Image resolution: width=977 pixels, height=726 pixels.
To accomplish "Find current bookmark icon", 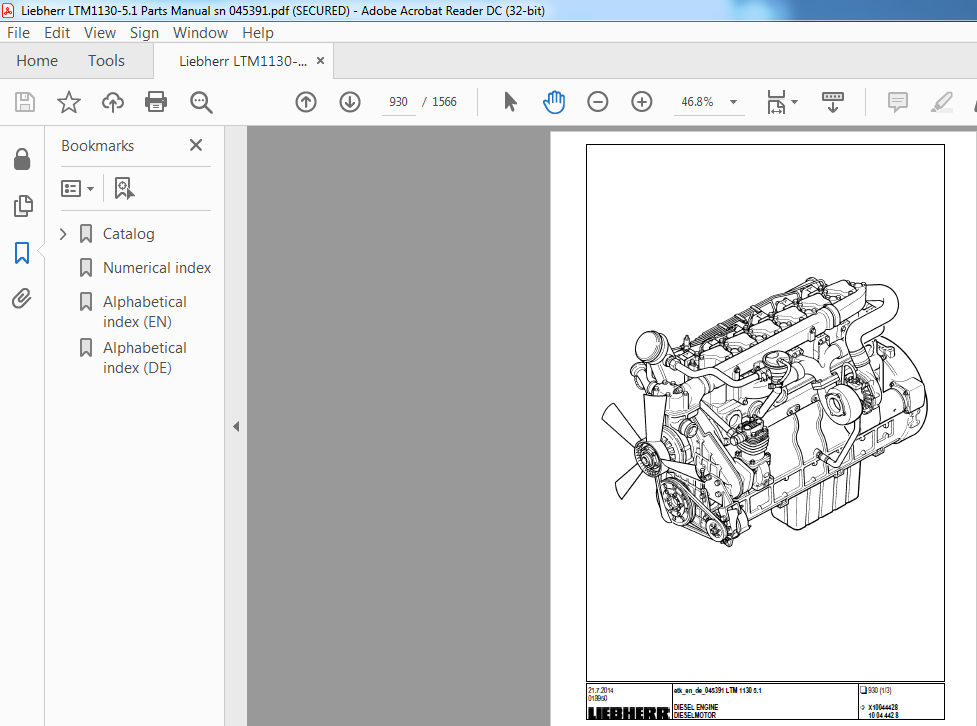I will [x=124, y=188].
